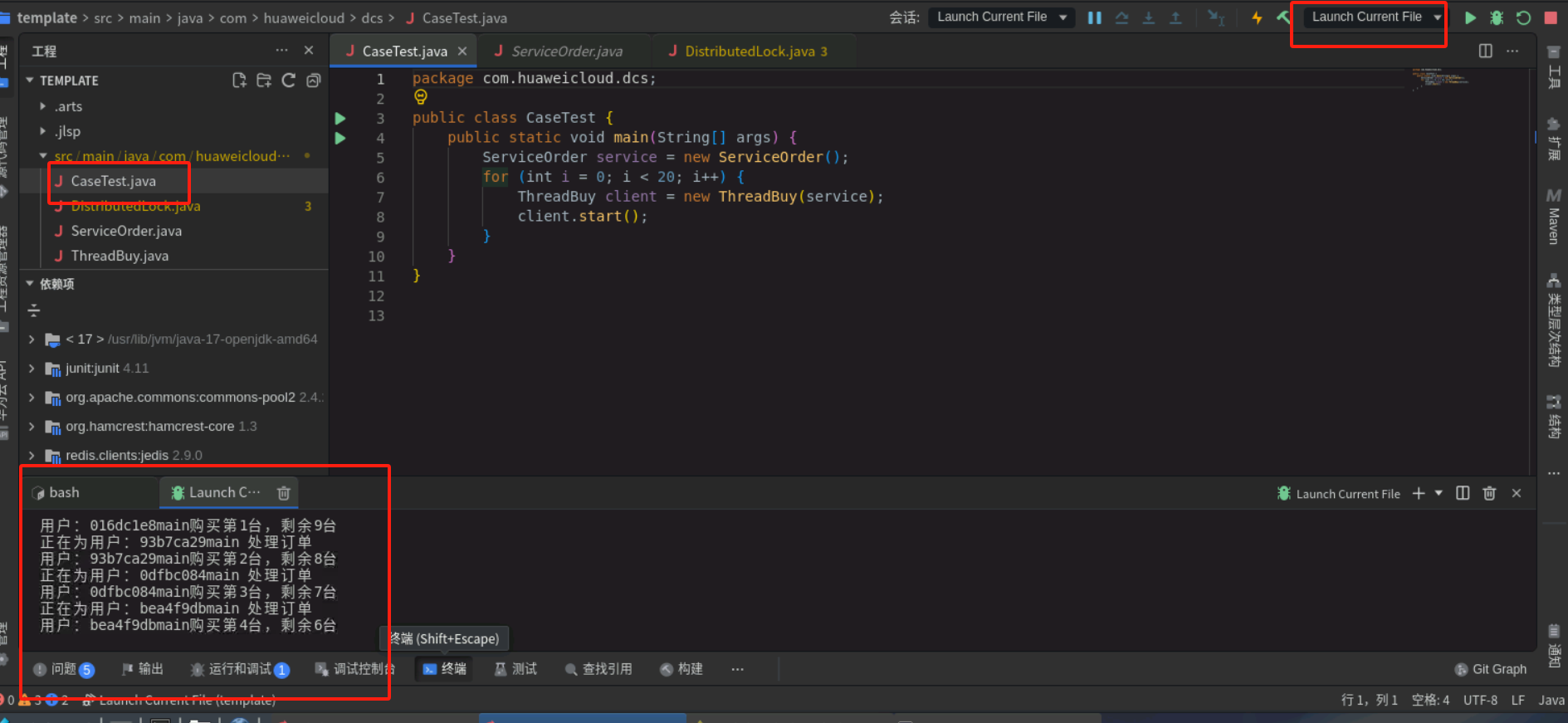Viewport: 1568px width, 723px height.
Task: Click the UTF-8 encoding in status bar
Action: click(1480, 700)
